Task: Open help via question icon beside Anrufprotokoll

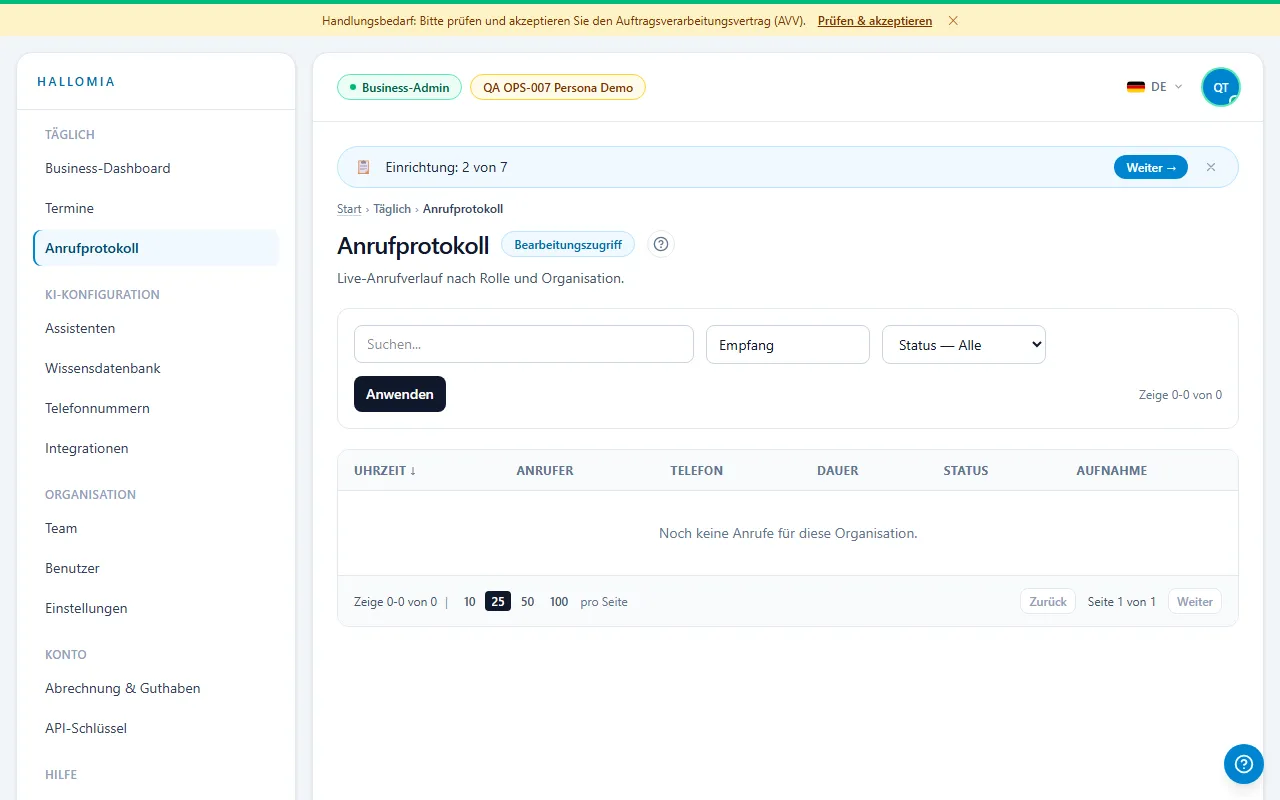Action: pyautogui.click(x=661, y=244)
